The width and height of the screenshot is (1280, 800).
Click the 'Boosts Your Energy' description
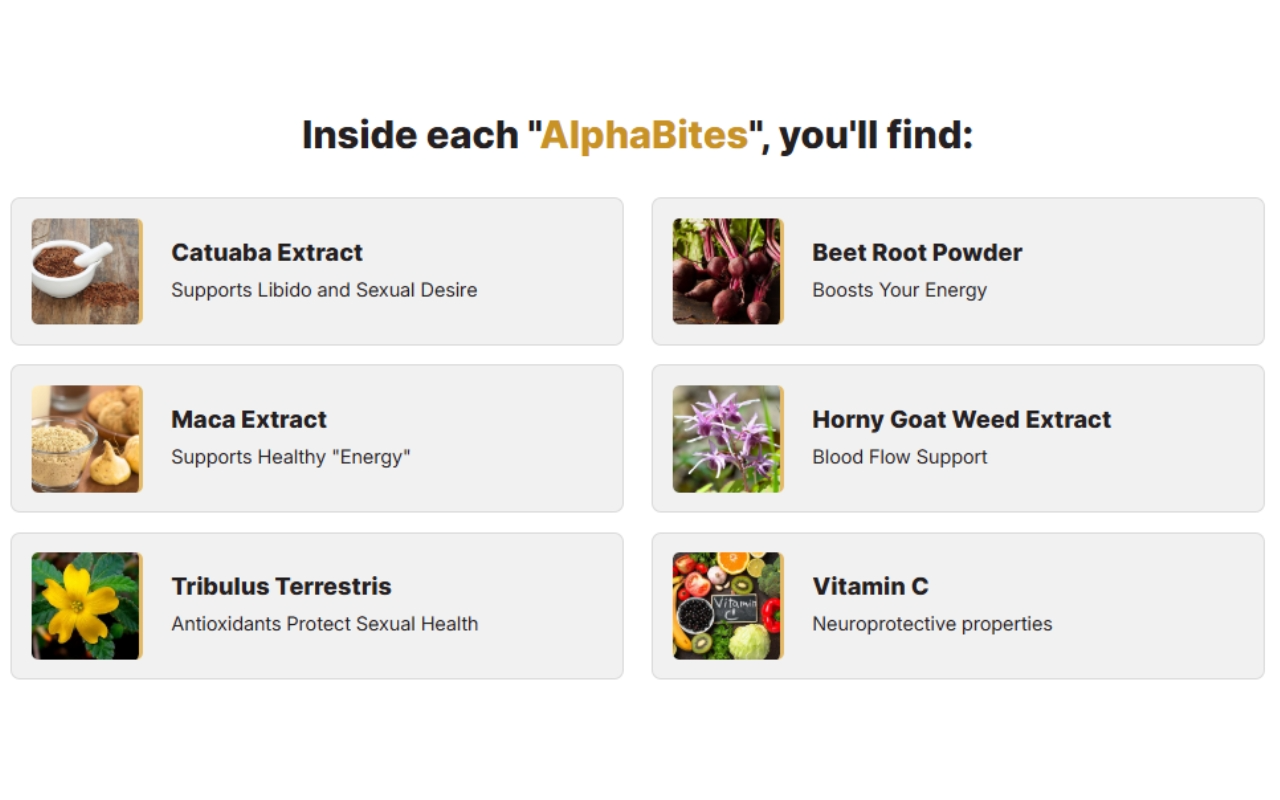coord(899,290)
